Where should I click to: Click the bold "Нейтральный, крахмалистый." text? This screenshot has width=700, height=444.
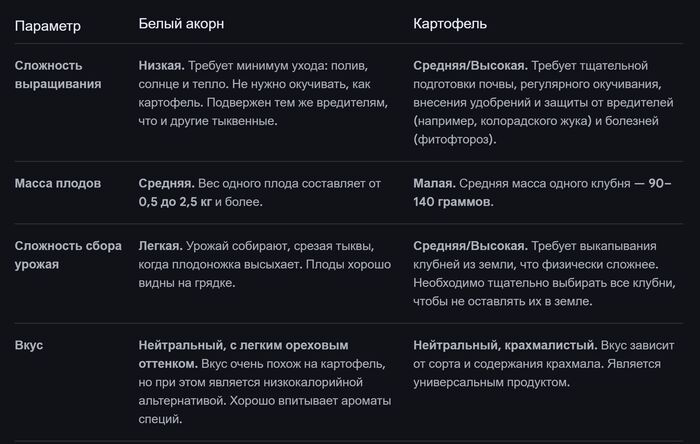(505, 345)
